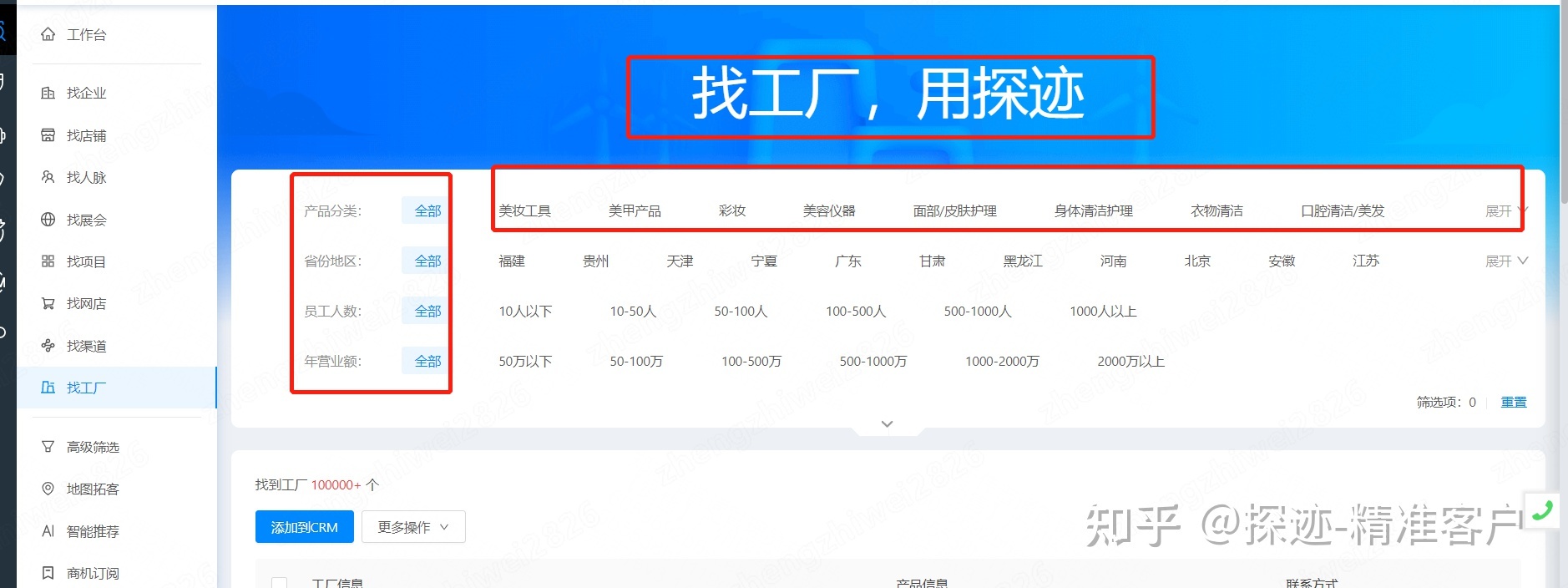The height and width of the screenshot is (588, 1568).
Task: Select 全部 for 员工人数
Action: coord(427,312)
